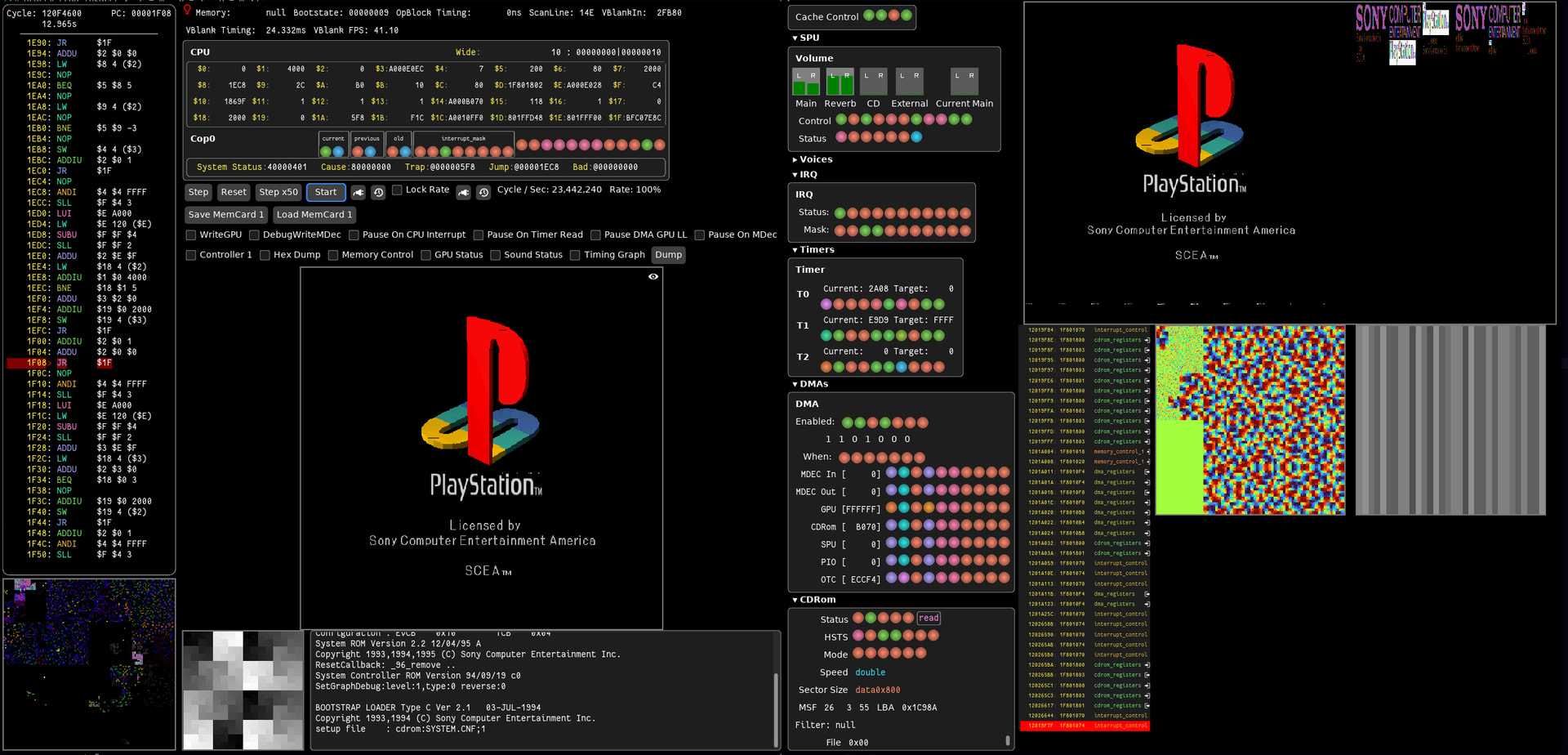1568x755 pixels.
Task: Click the Cop0 'current' LED group
Action: click(x=332, y=145)
